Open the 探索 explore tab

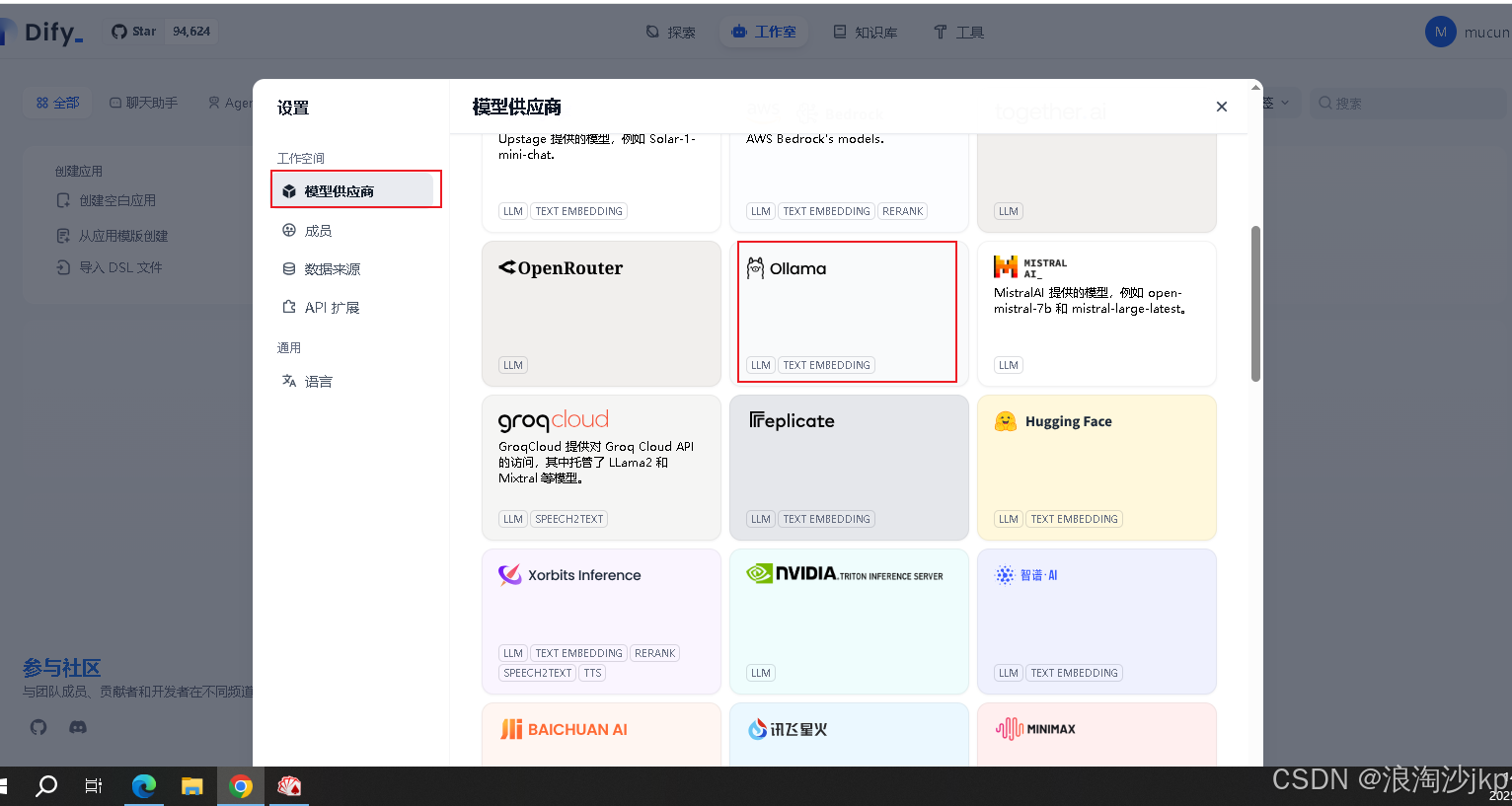pyautogui.click(x=671, y=32)
